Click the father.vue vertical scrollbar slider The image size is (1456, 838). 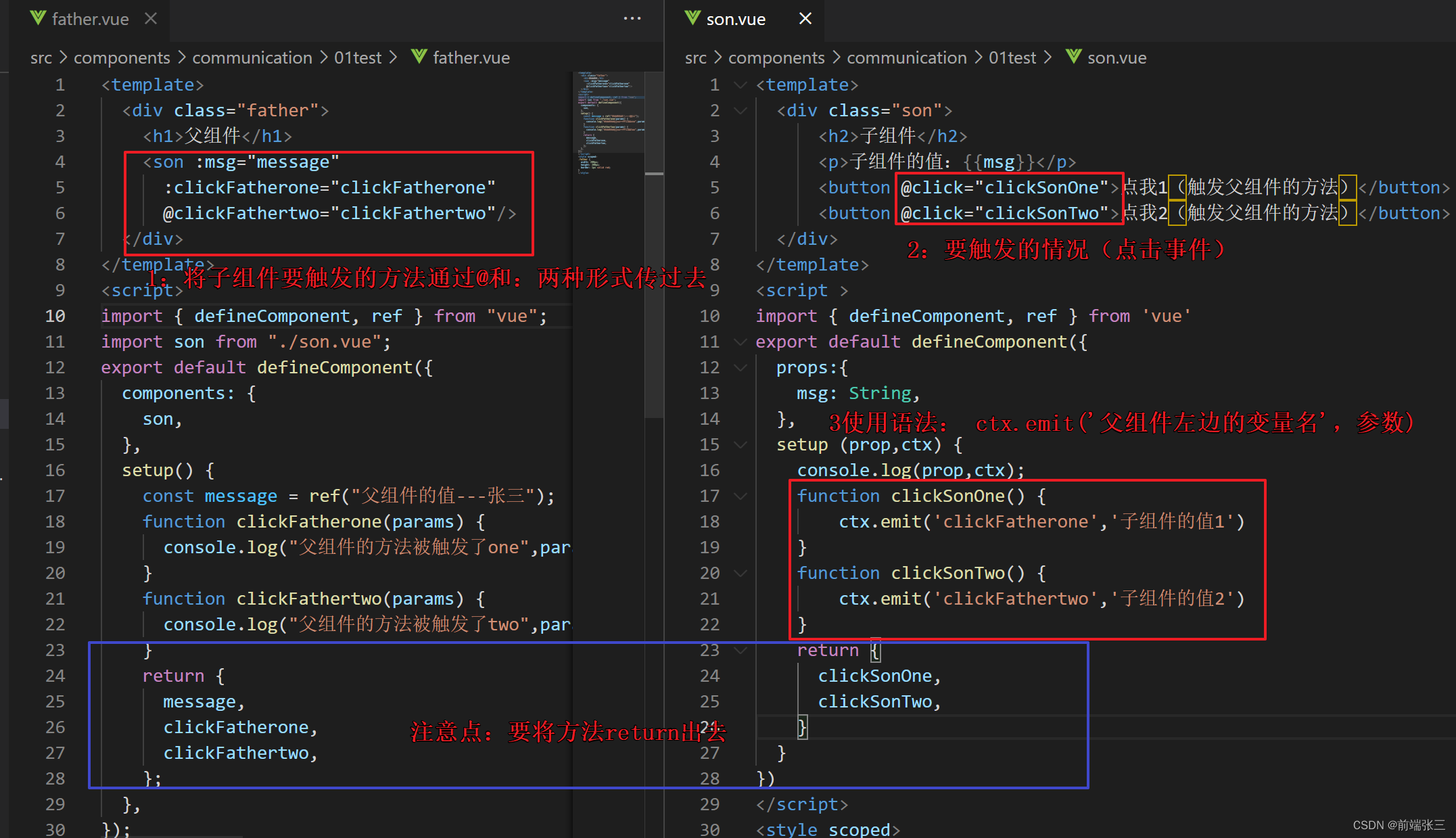coord(654,245)
